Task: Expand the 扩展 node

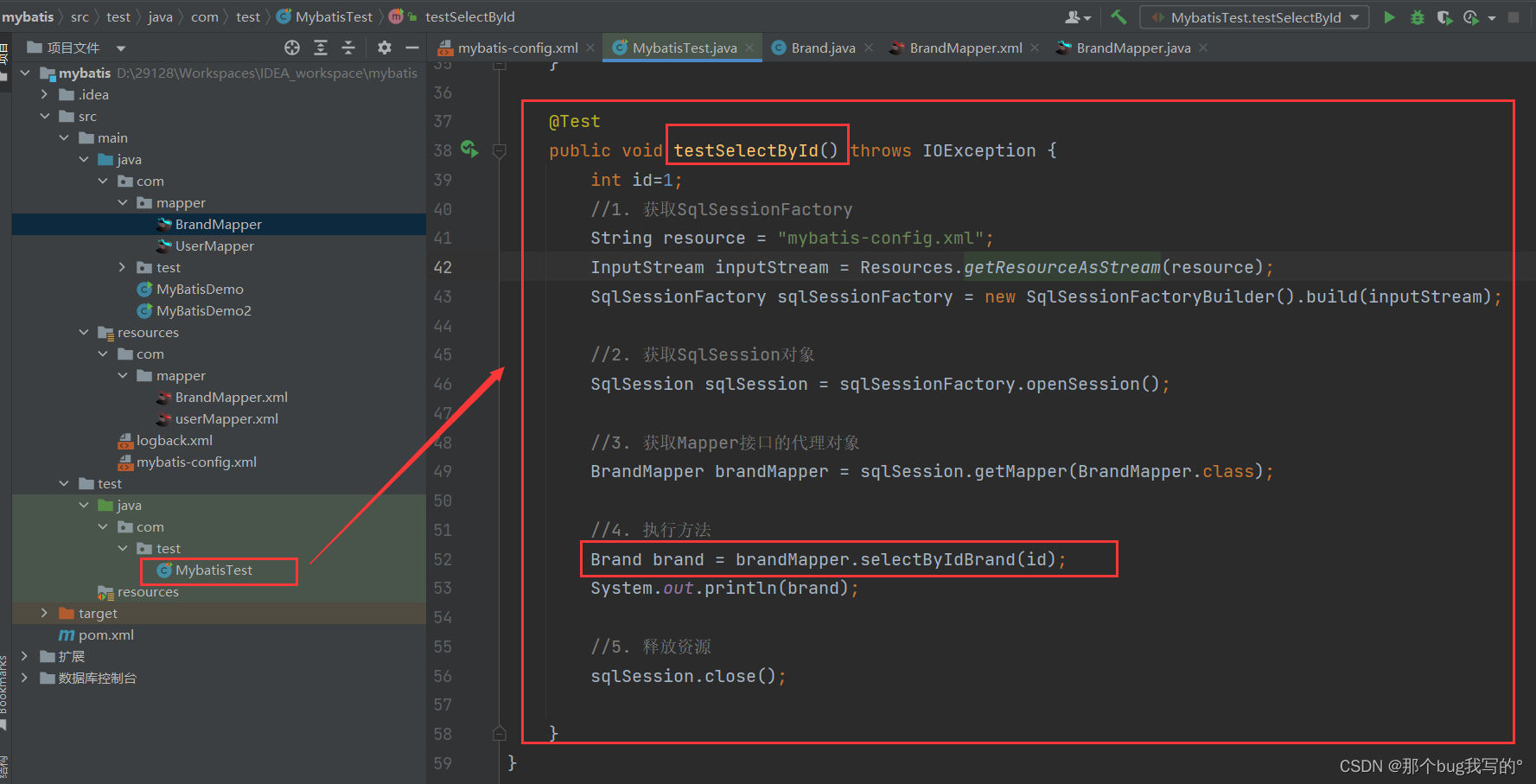Action: [x=25, y=656]
